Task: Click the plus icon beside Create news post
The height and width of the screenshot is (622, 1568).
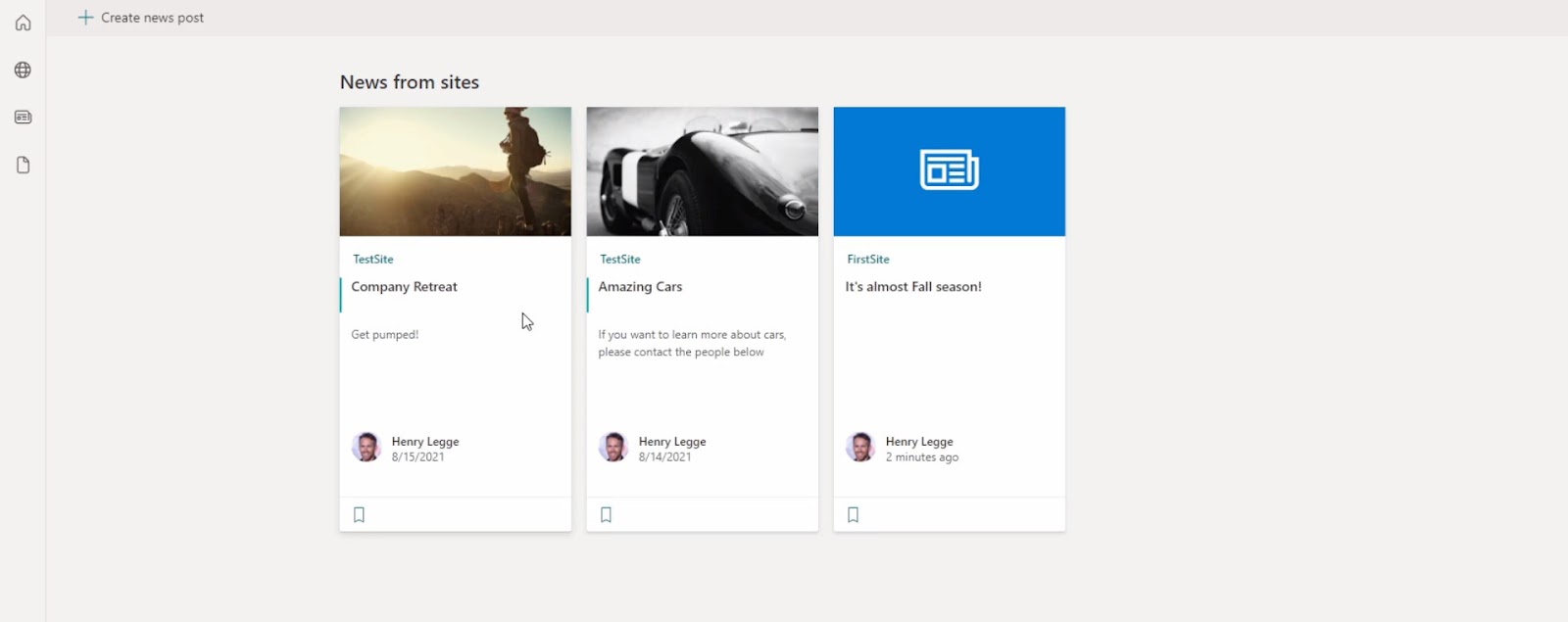Action: [85, 18]
